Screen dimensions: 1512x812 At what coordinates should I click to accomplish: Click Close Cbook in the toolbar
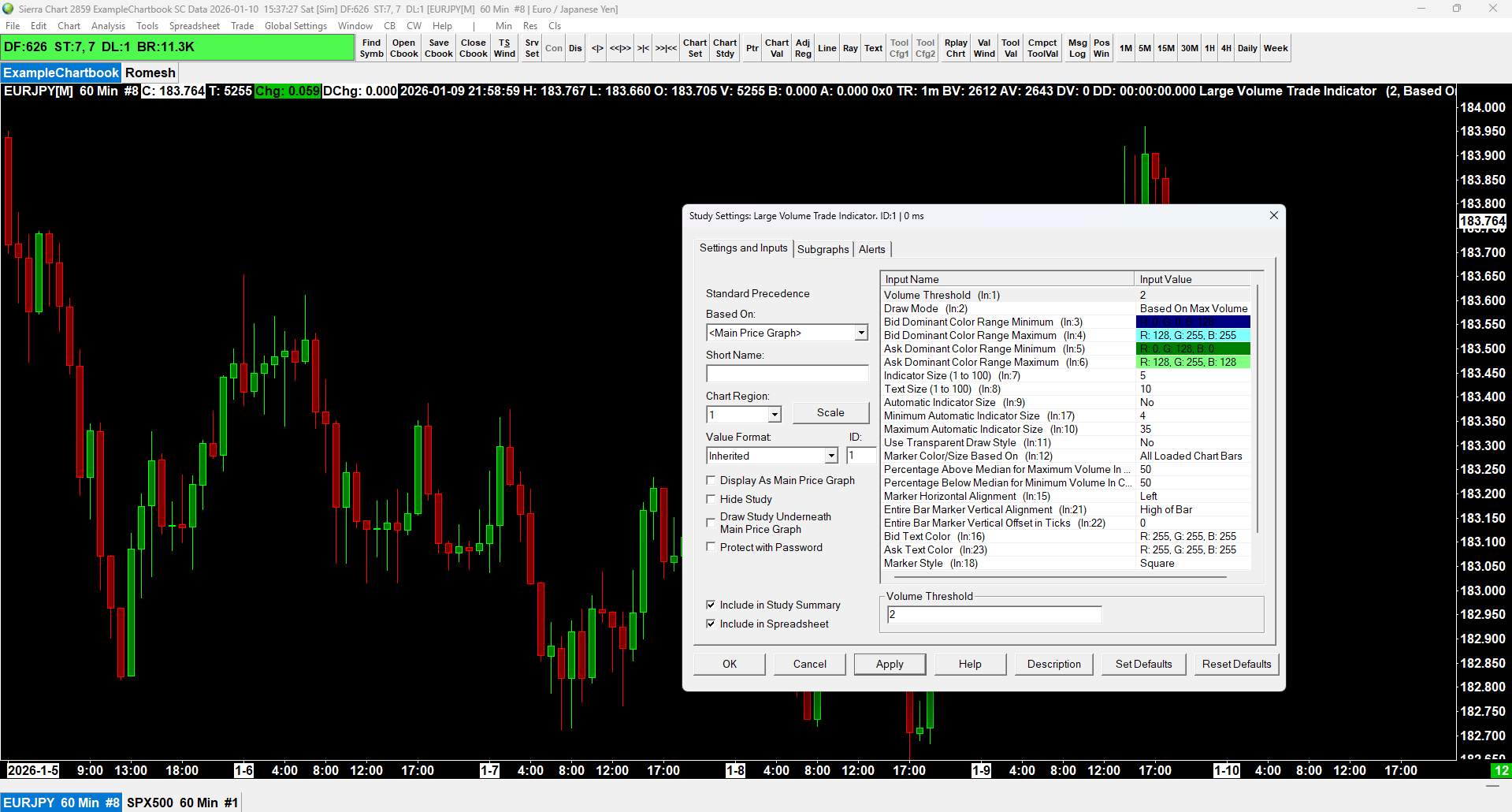pyautogui.click(x=474, y=48)
